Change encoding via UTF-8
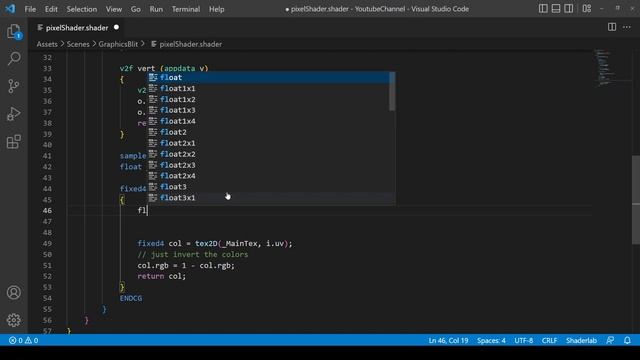The height and width of the screenshot is (360, 640). pos(523,340)
